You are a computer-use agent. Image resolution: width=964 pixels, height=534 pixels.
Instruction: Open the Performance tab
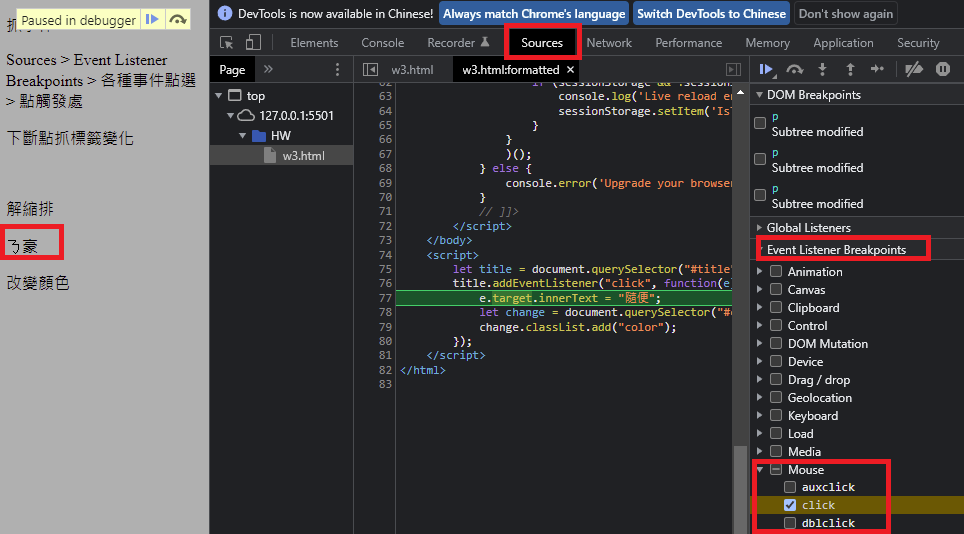pyautogui.click(x=689, y=42)
